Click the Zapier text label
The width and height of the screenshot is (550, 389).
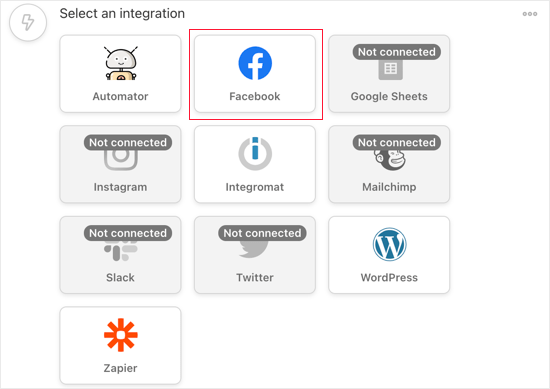tap(120, 368)
